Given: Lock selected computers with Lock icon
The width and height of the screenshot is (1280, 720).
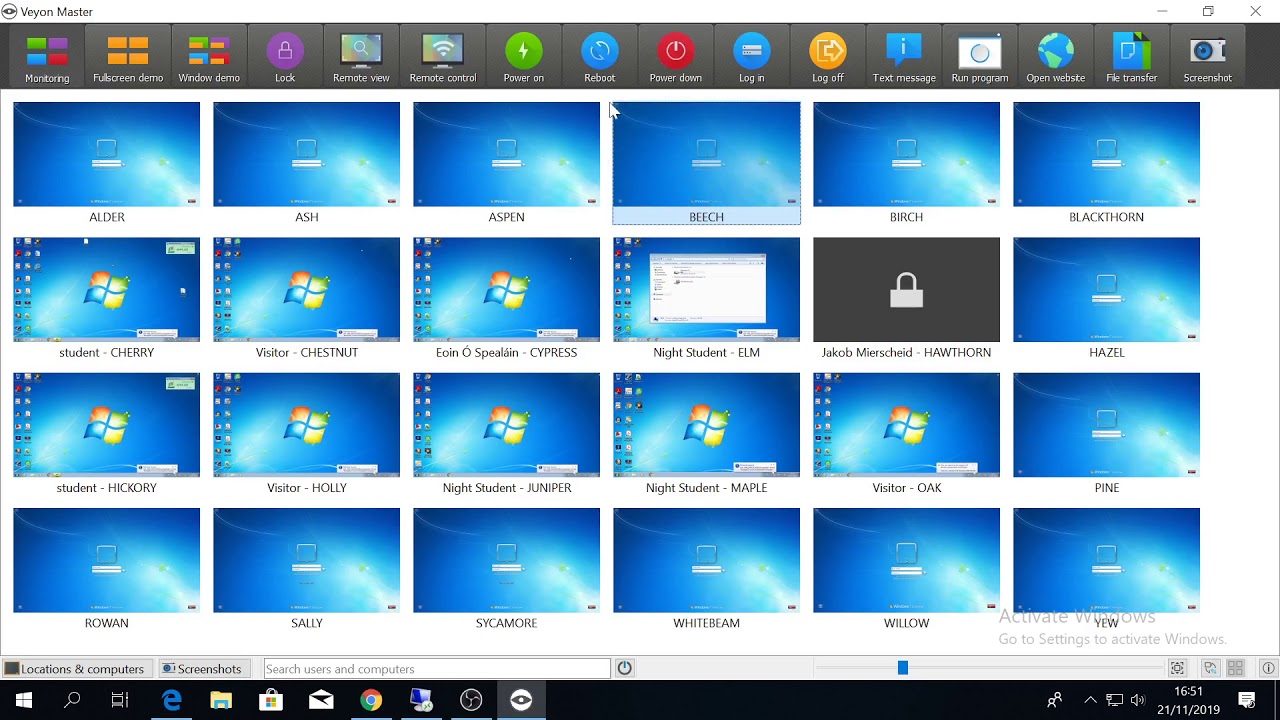Looking at the screenshot, I should tap(285, 58).
